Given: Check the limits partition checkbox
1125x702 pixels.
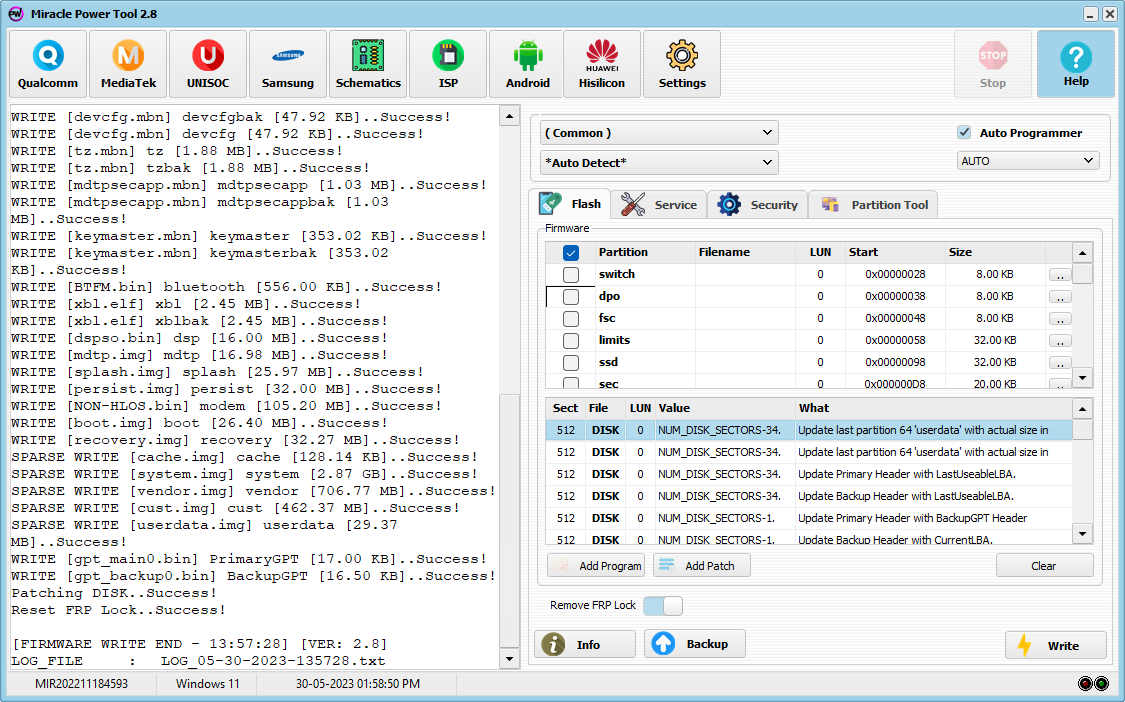Looking at the screenshot, I should 570,340.
